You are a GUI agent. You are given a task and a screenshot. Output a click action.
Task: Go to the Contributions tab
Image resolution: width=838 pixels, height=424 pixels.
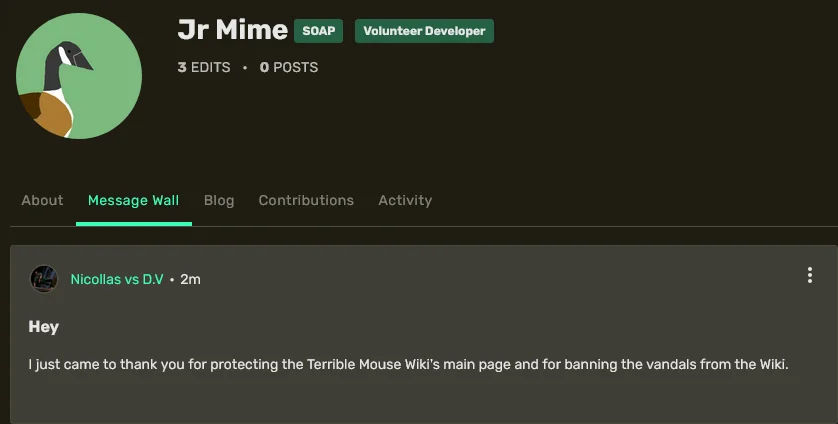[306, 200]
